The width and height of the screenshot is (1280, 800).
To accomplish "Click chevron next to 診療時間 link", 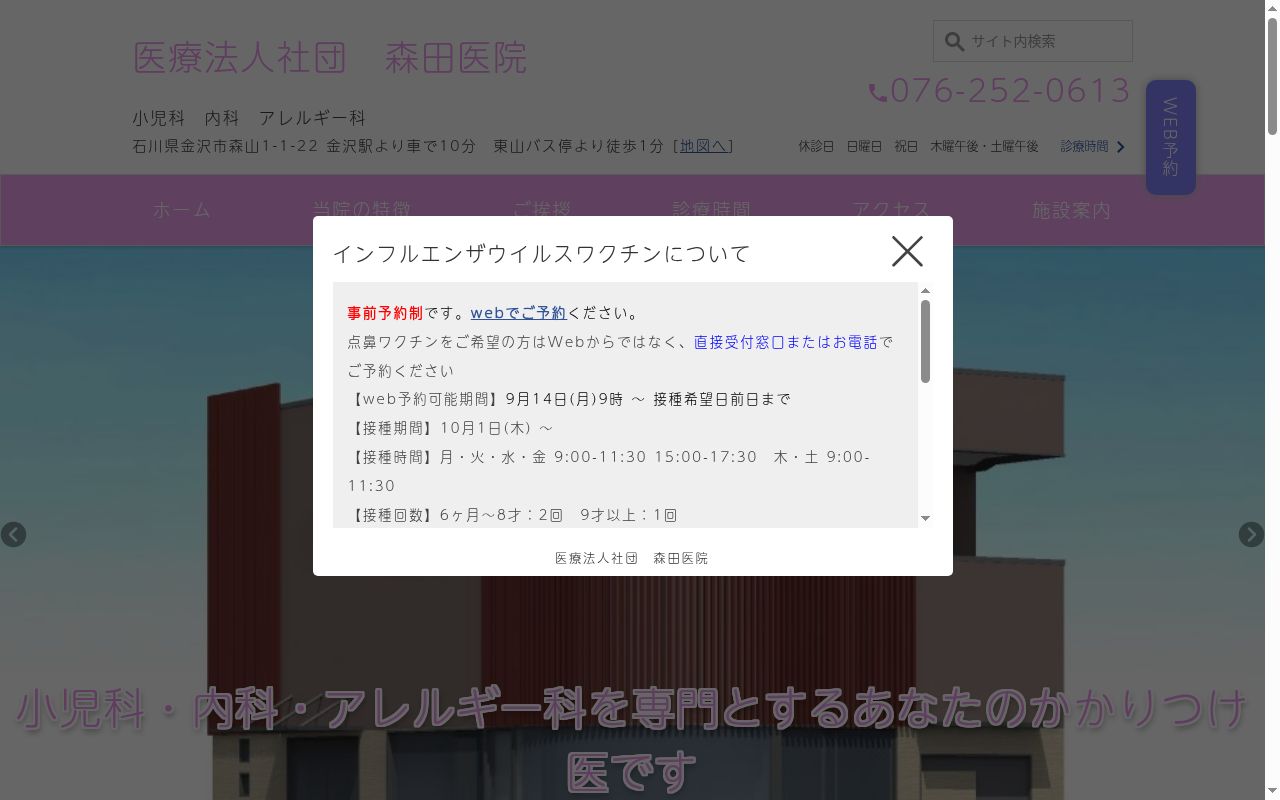I will tap(1121, 147).
